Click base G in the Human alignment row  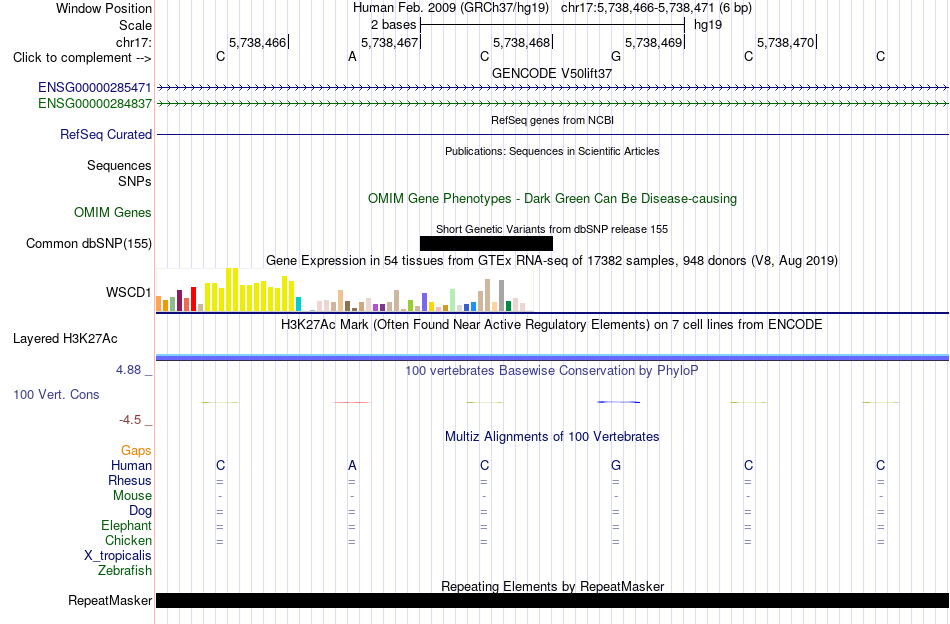pyautogui.click(x=616, y=465)
